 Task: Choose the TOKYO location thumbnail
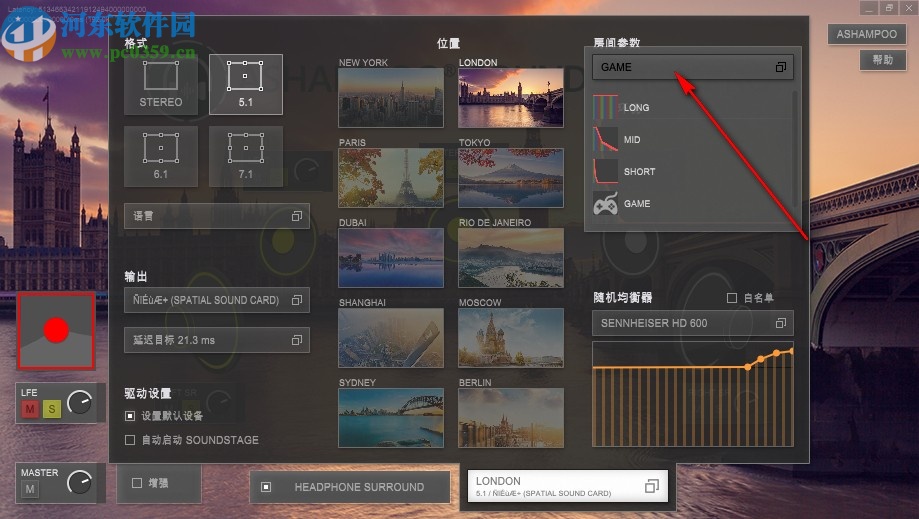click(x=510, y=177)
